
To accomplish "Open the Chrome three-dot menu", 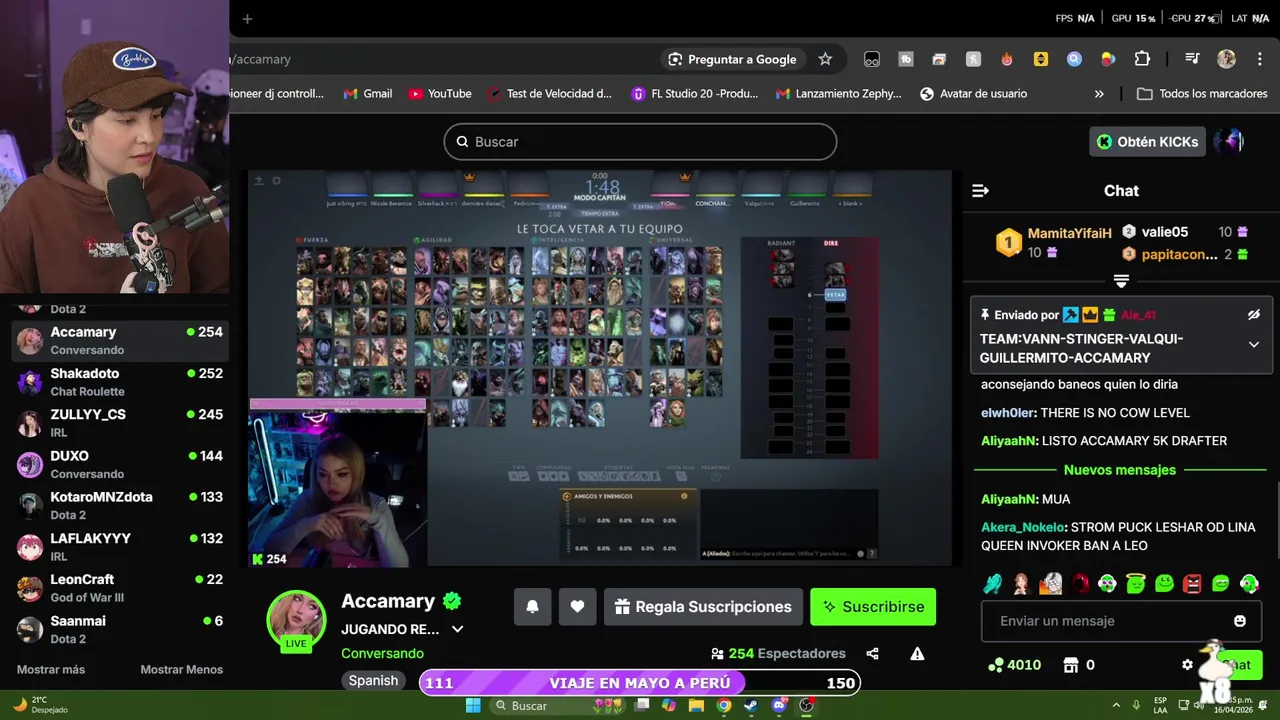I will coord(1260,59).
